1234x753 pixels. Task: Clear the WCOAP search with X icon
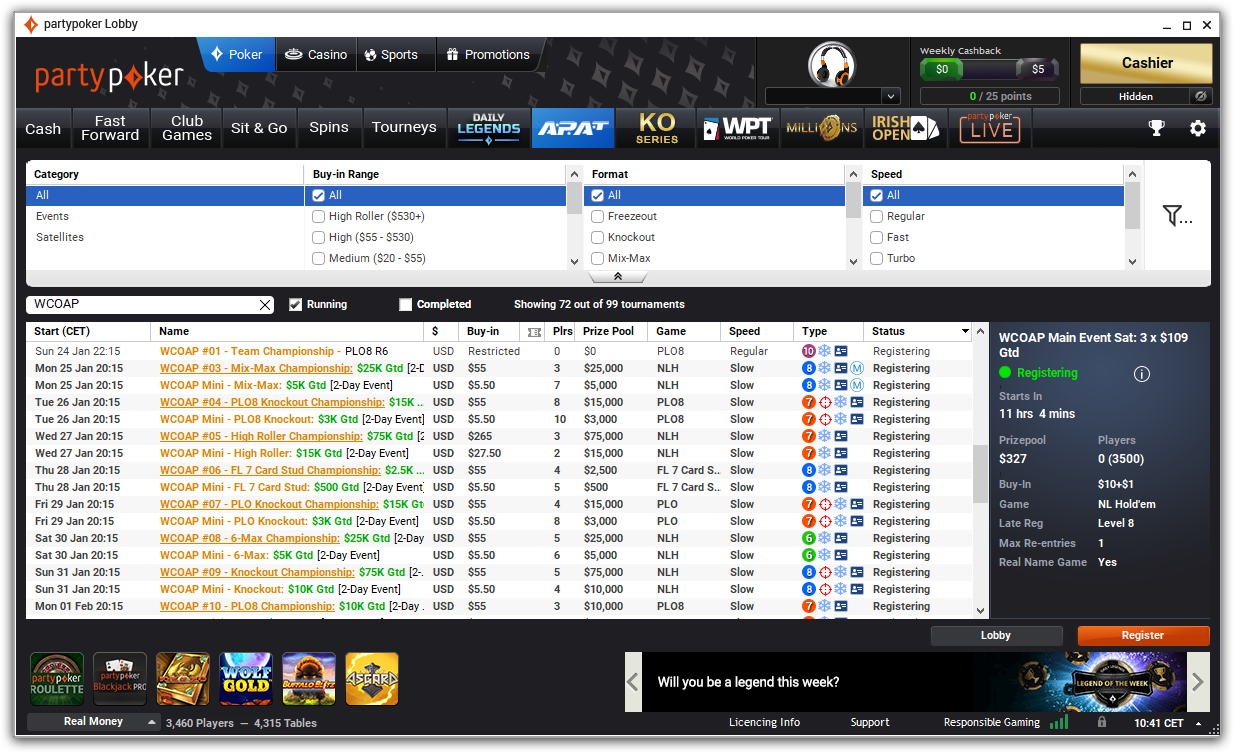(265, 305)
